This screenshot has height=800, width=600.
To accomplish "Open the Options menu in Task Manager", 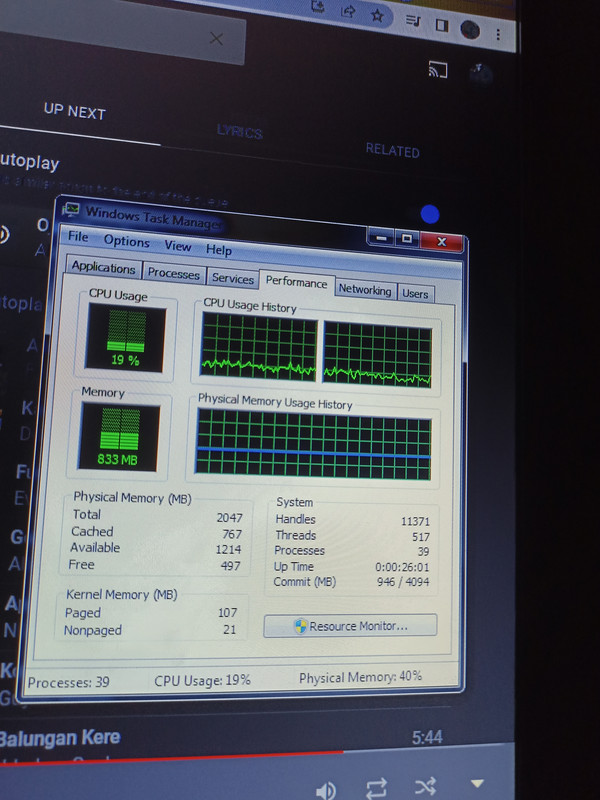I will coord(127,241).
